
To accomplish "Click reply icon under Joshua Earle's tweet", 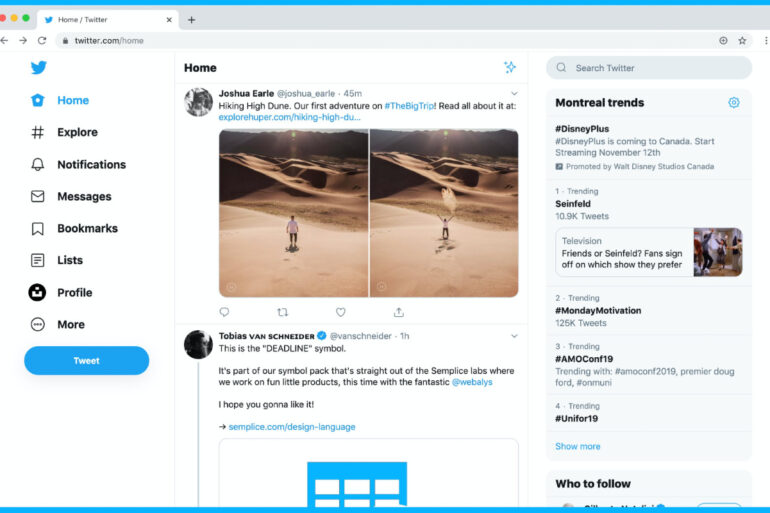I will click(x=224, y=312).
